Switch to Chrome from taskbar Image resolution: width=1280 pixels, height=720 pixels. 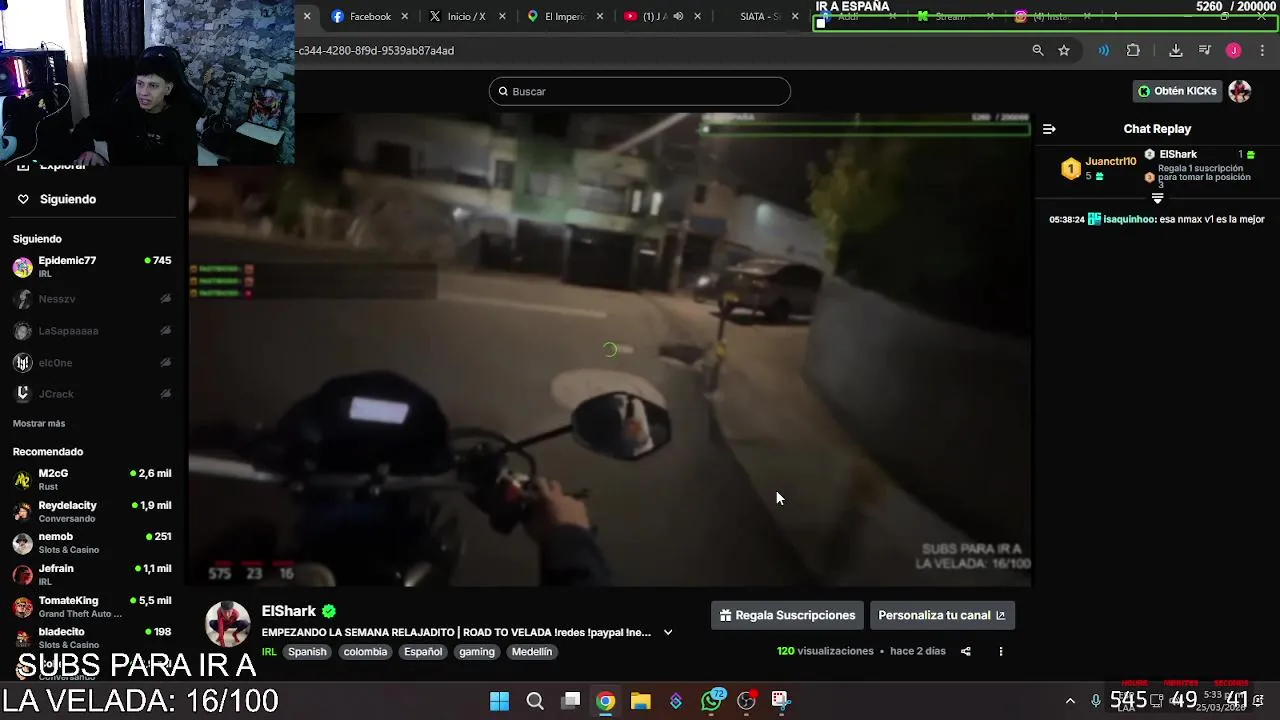pos(606,701)
